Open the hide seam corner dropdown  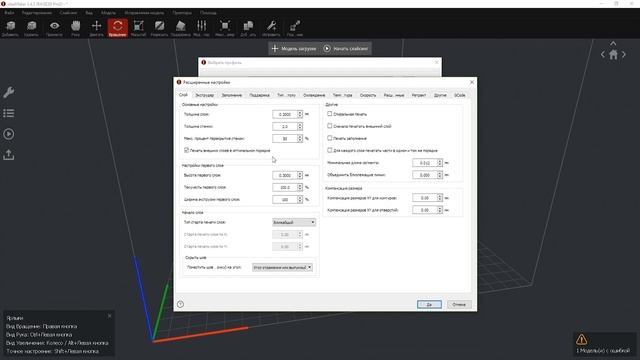[x=282, y=267]
